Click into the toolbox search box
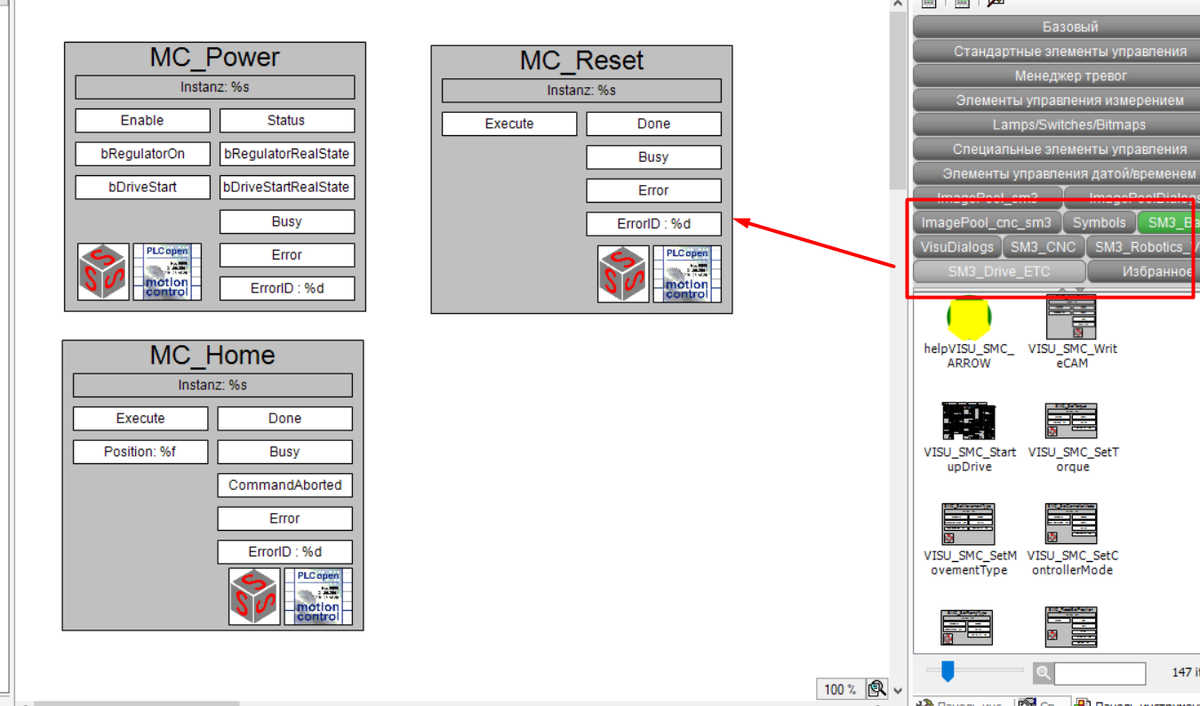Image resolution: width=1200 pixels, height=706 pixels. (1099, 673)
